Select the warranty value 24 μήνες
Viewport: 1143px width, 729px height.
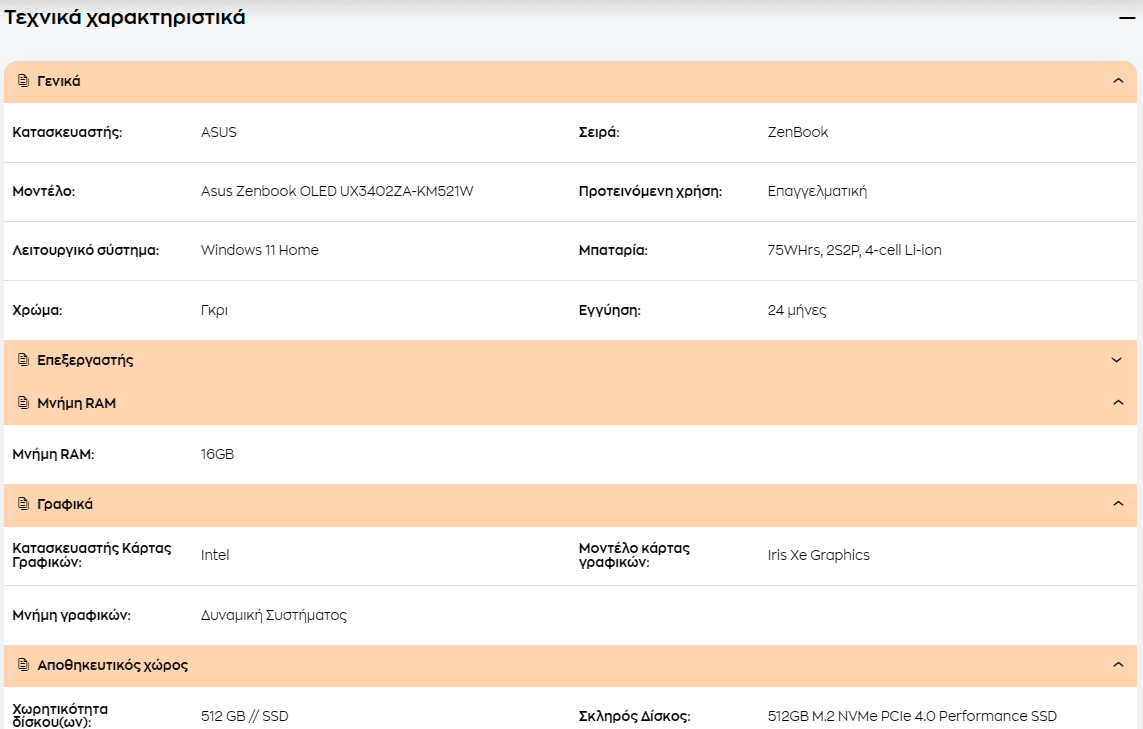pos(797,310)
